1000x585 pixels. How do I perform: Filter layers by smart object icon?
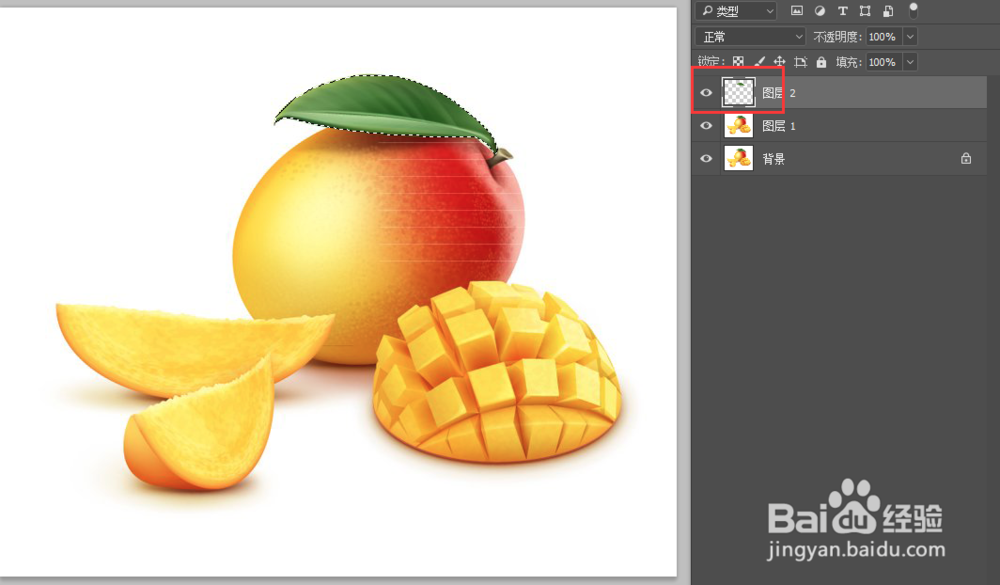(888, 10)
